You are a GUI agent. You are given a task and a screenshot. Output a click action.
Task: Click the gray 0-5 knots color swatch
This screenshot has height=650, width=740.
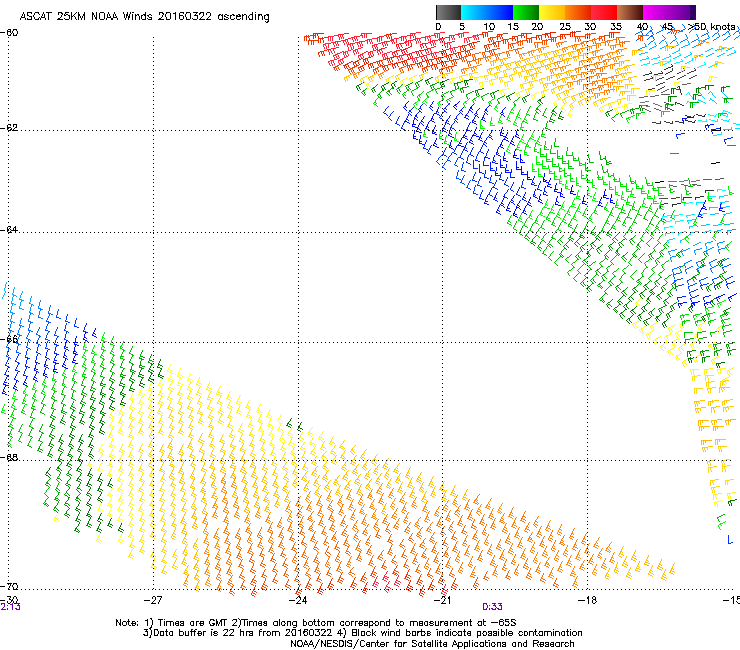448,12
